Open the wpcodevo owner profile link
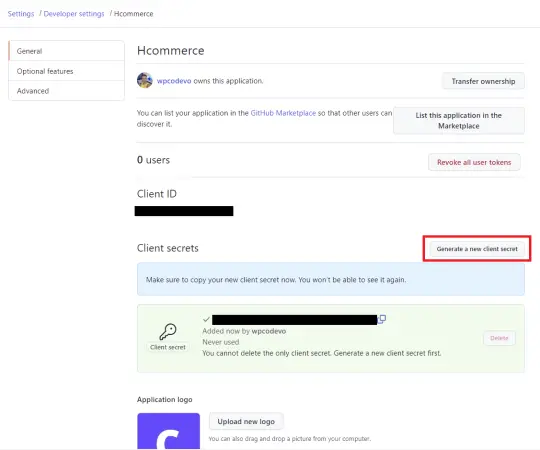This screenshot has height=450, width=540. (174, 81)
